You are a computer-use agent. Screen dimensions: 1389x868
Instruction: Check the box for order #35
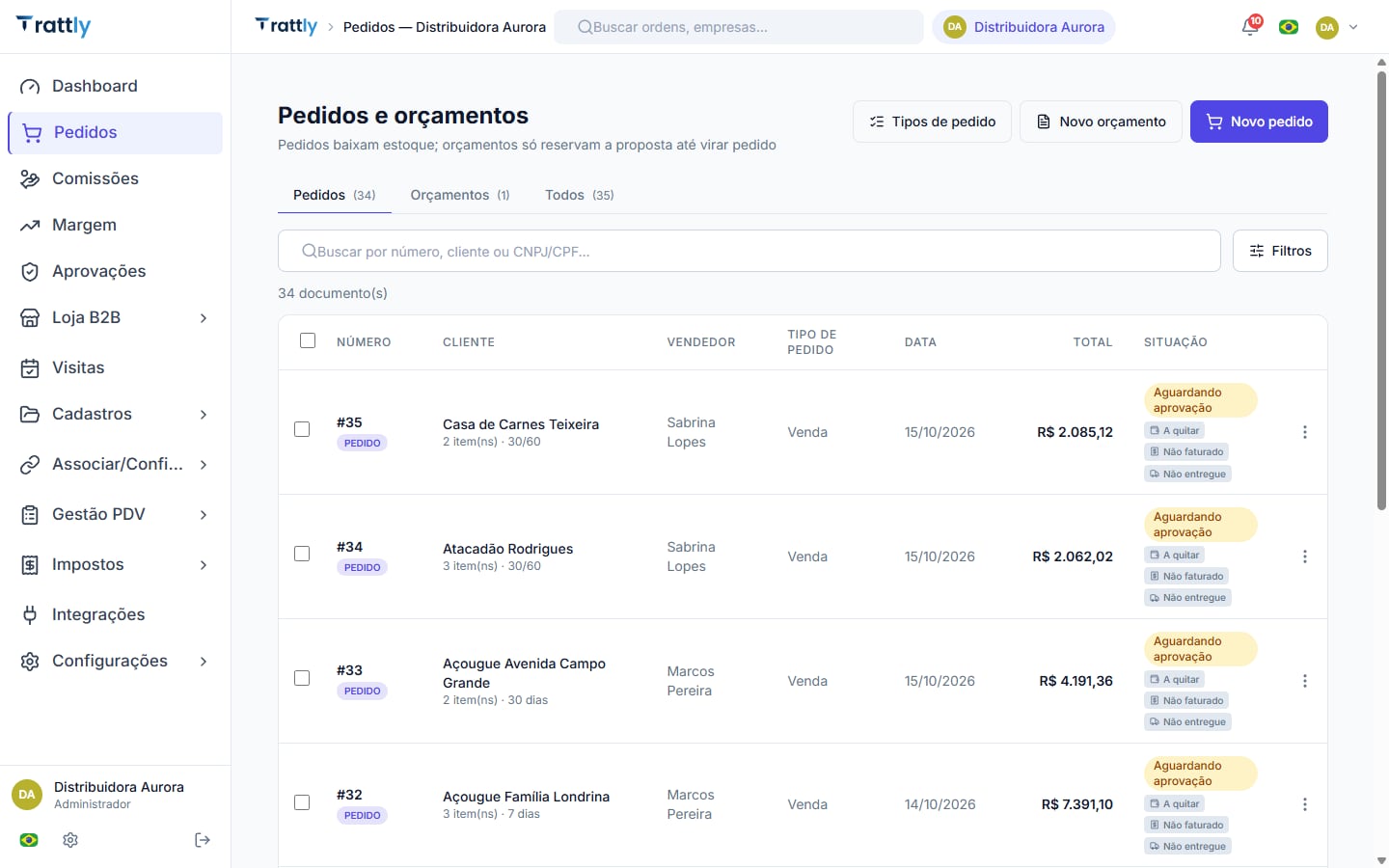tap(302, 429)
